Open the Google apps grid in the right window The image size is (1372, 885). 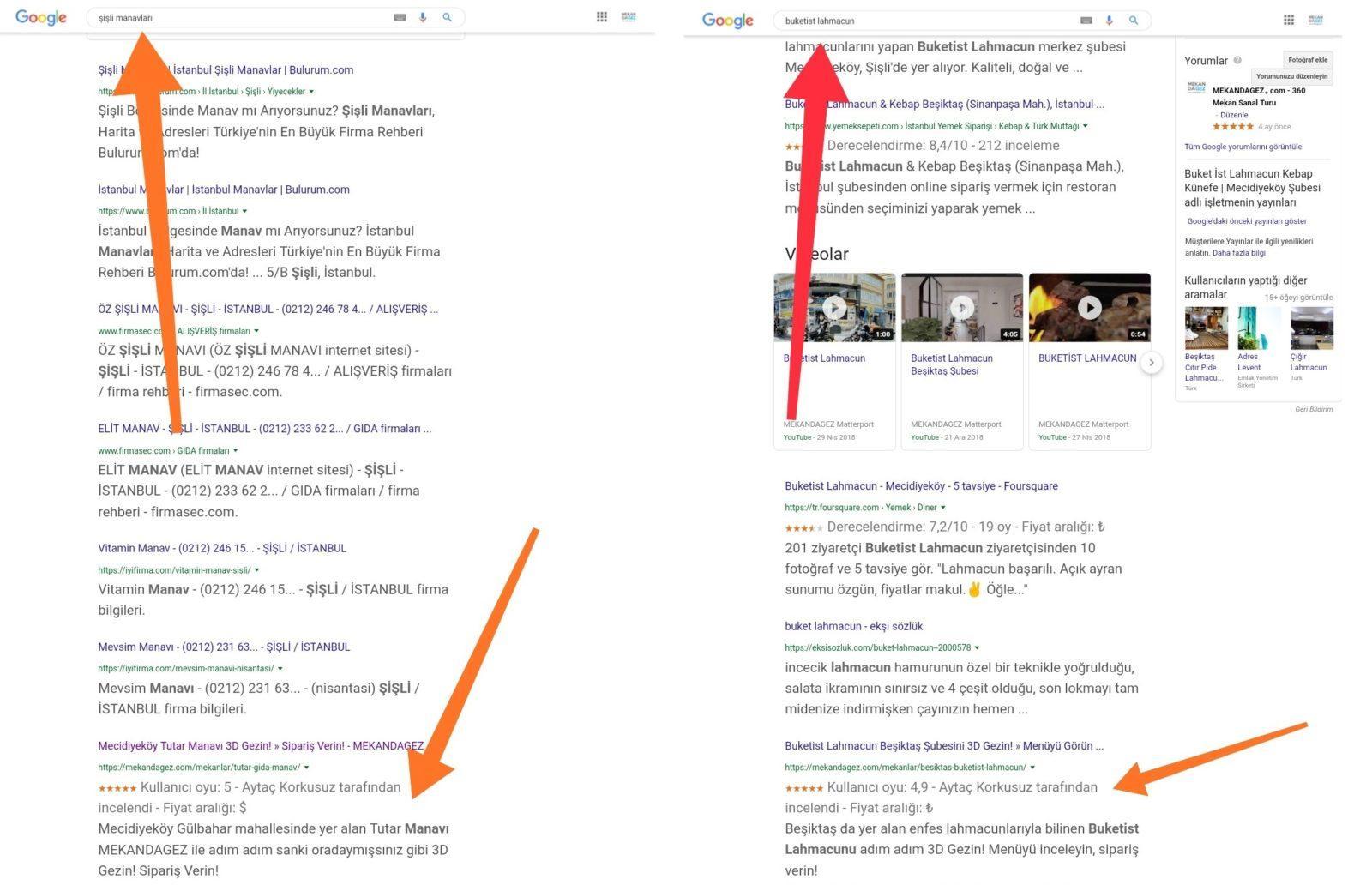pyautogui.click(x=1289, y=20)
